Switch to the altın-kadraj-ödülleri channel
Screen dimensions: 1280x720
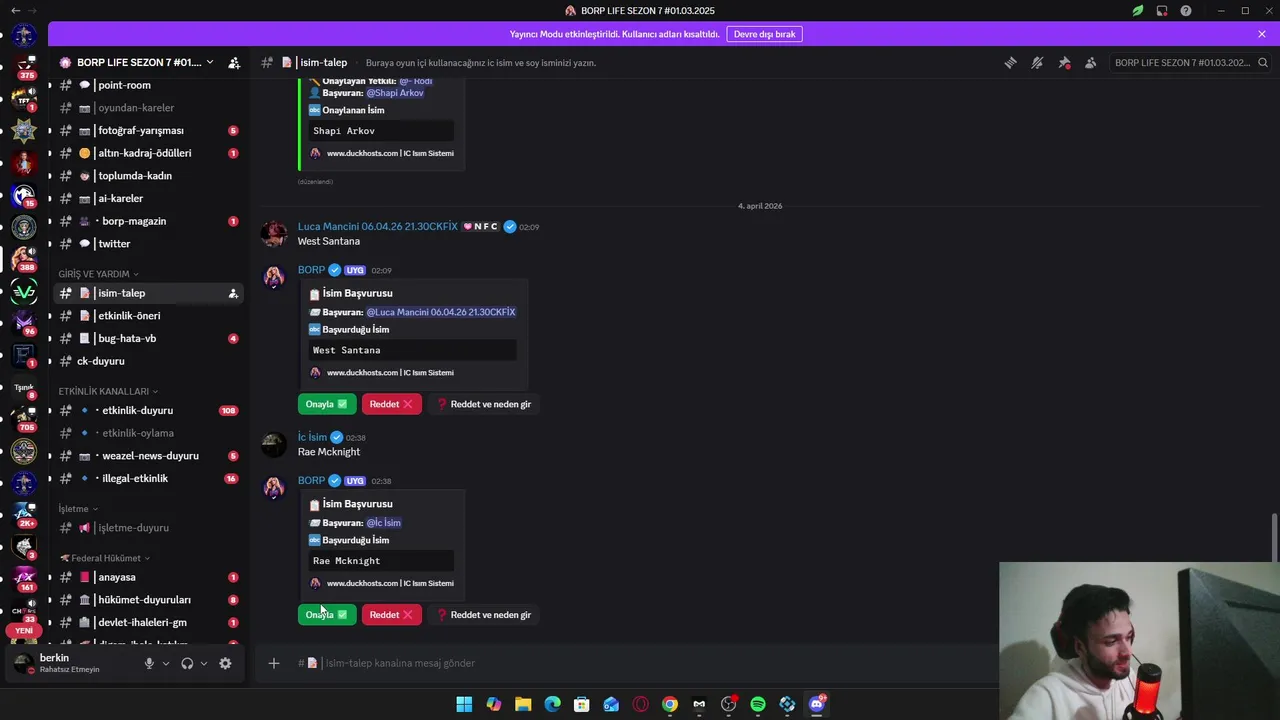(148, 153)
